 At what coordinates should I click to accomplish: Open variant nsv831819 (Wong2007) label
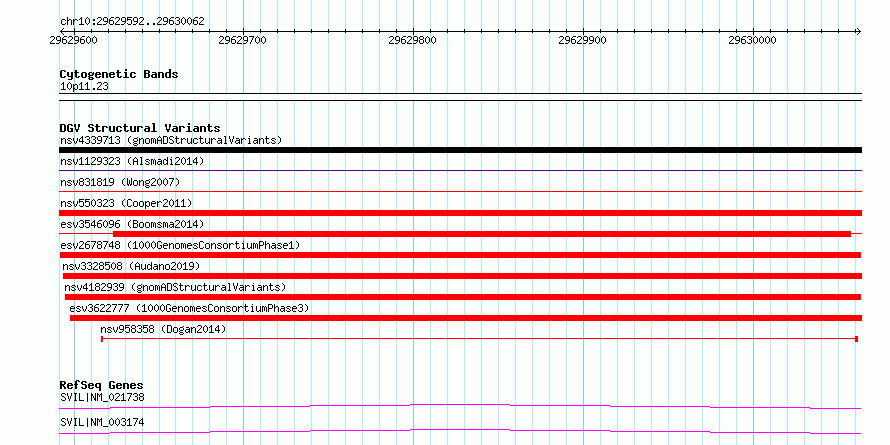(x=120, y=182)
